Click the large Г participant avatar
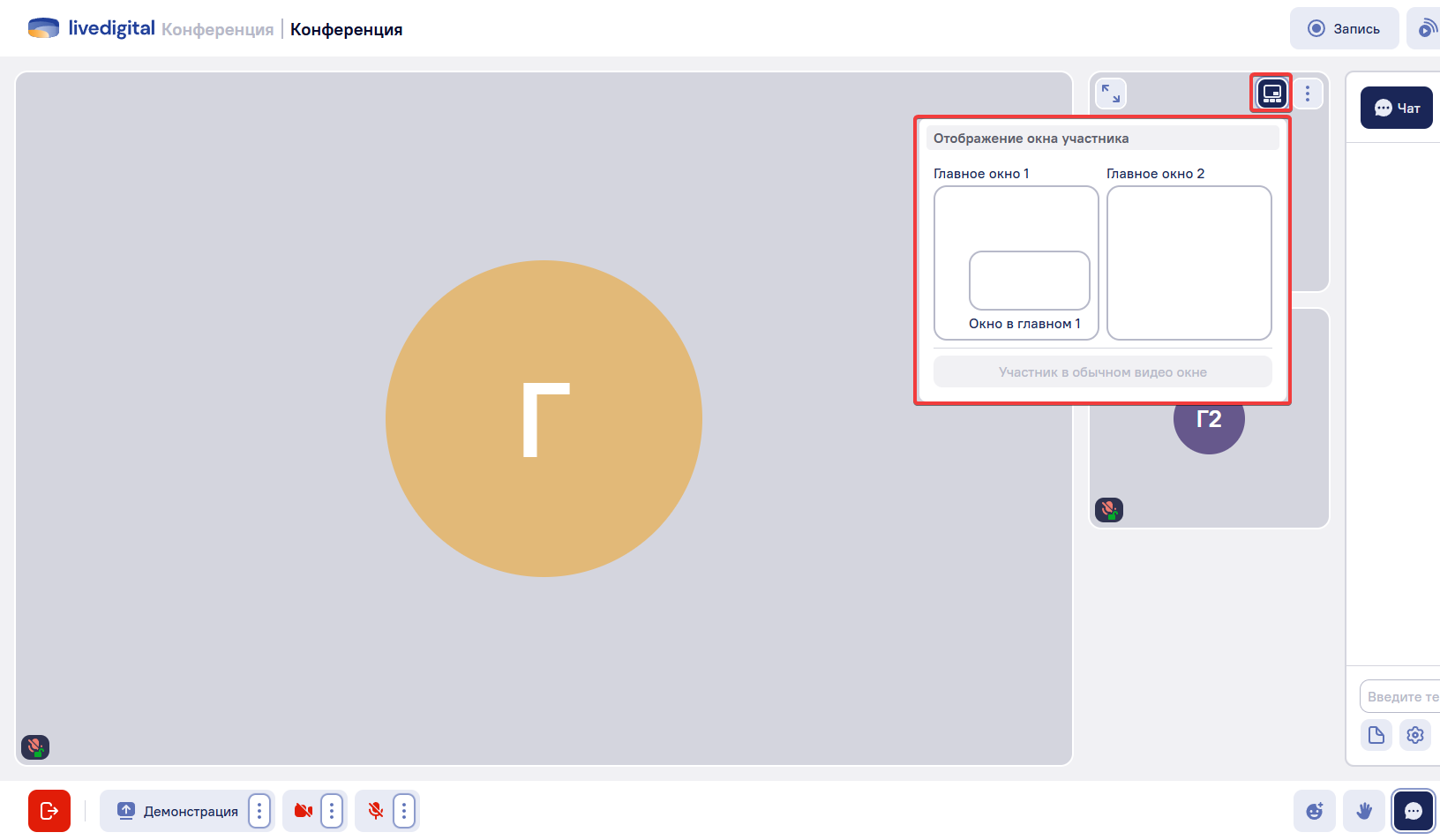This screenshot has width=1440, height=840. point(544,418)
